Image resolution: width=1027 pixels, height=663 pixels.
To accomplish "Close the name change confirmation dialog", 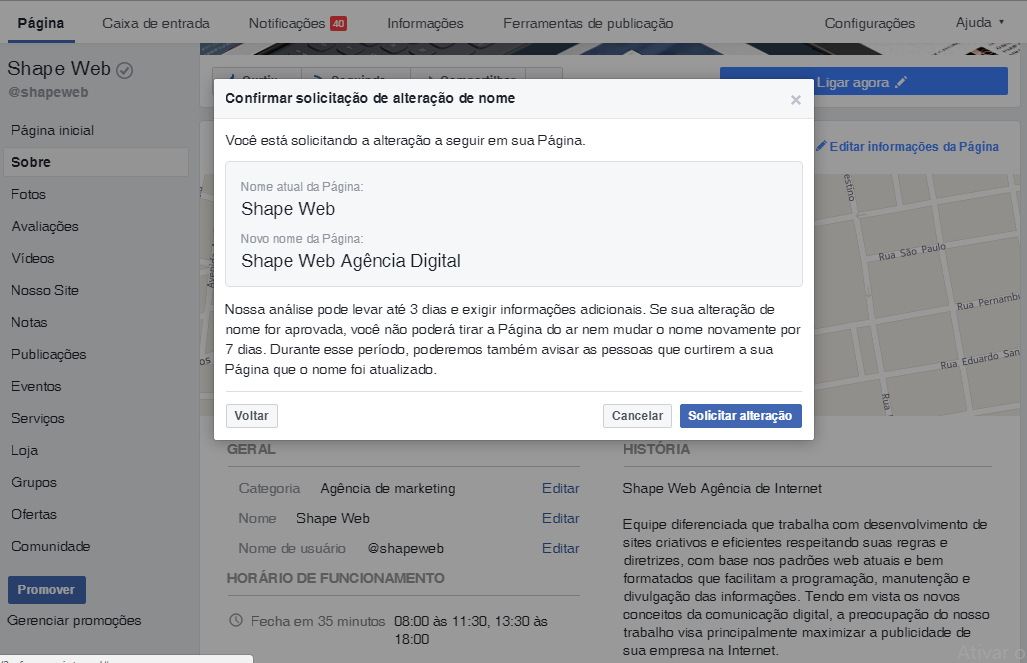I will pos(795,100).
